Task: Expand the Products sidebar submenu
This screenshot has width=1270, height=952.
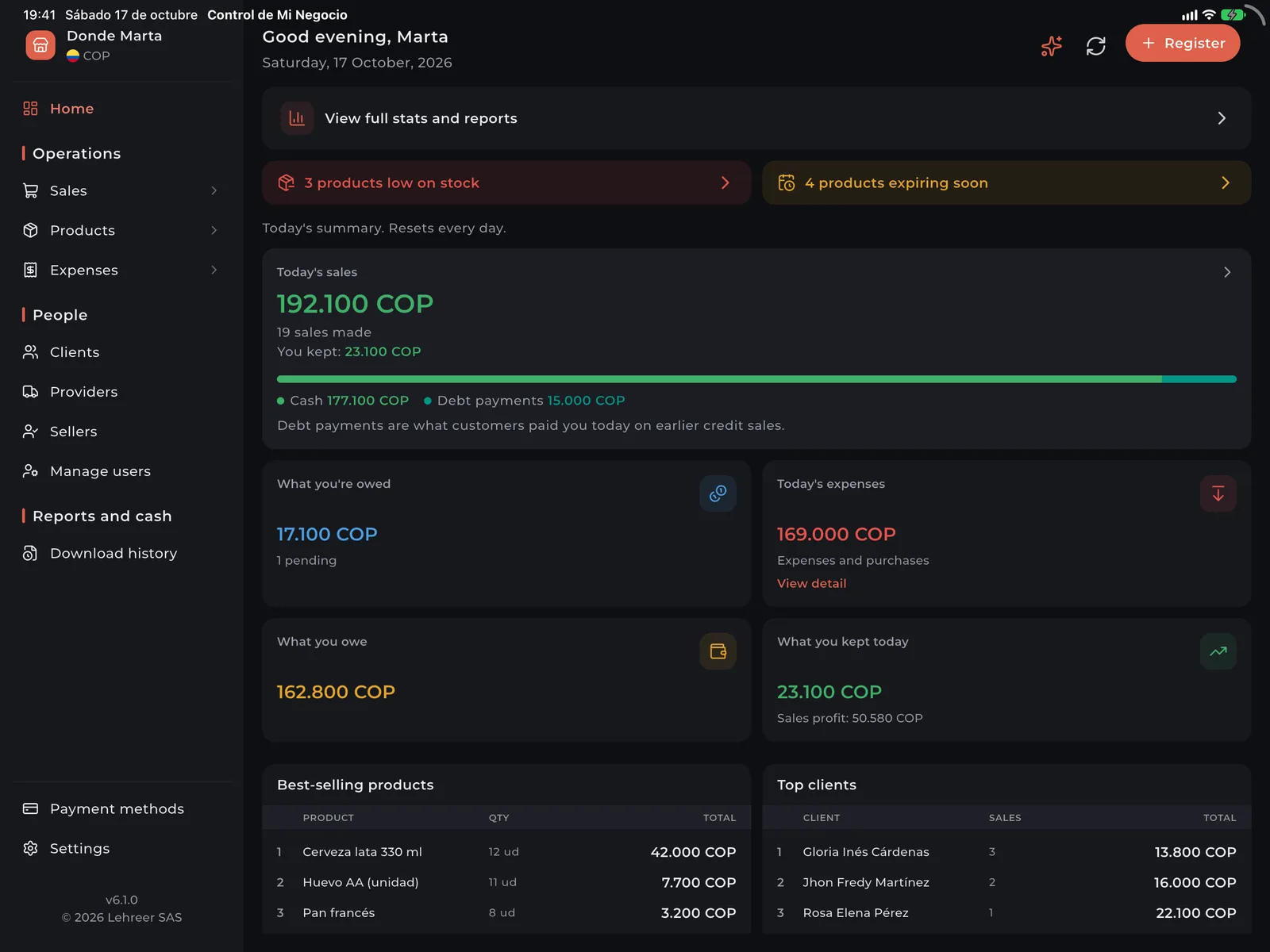Action: [x=214, y=230]
